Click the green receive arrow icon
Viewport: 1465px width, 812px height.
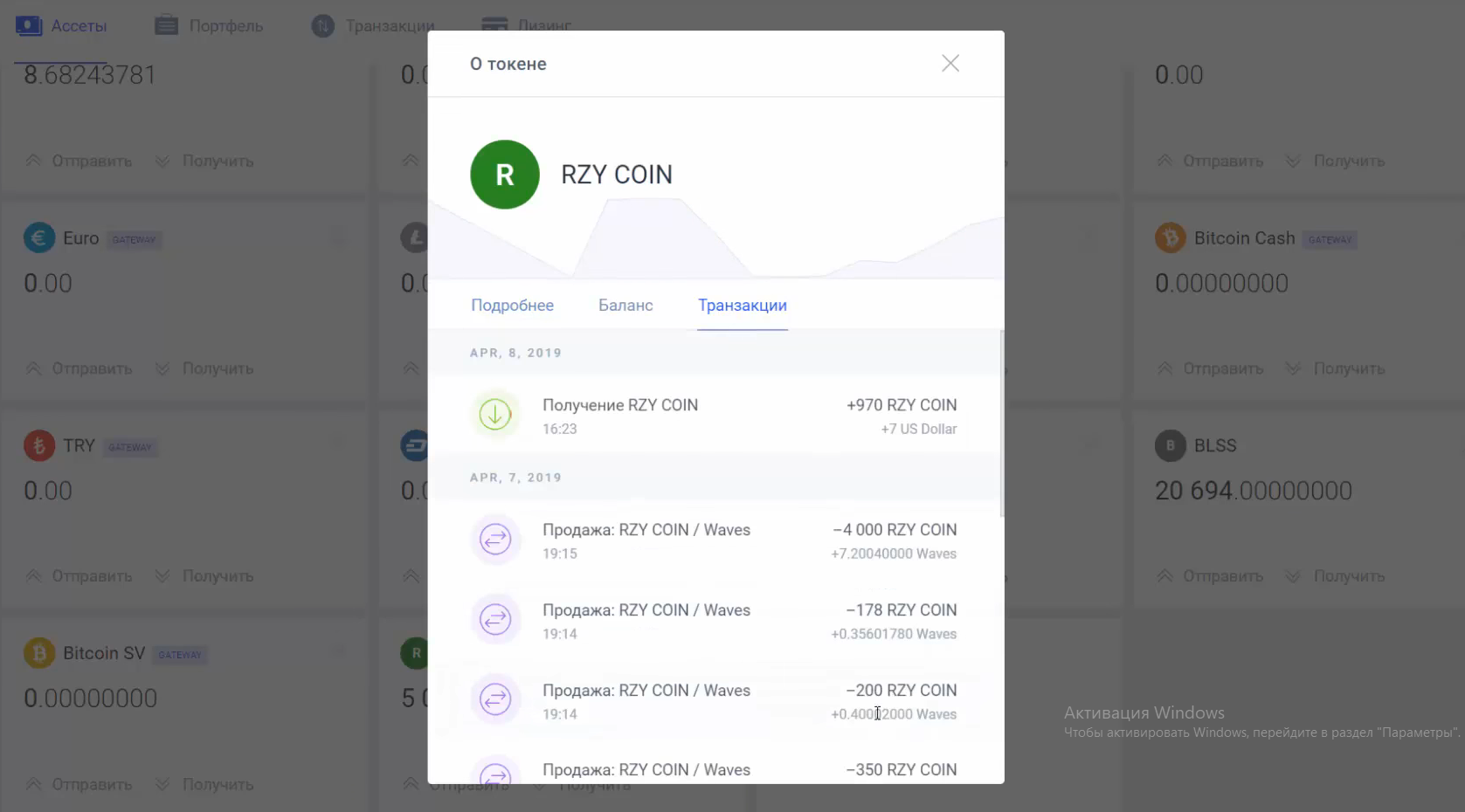point(495,415)
